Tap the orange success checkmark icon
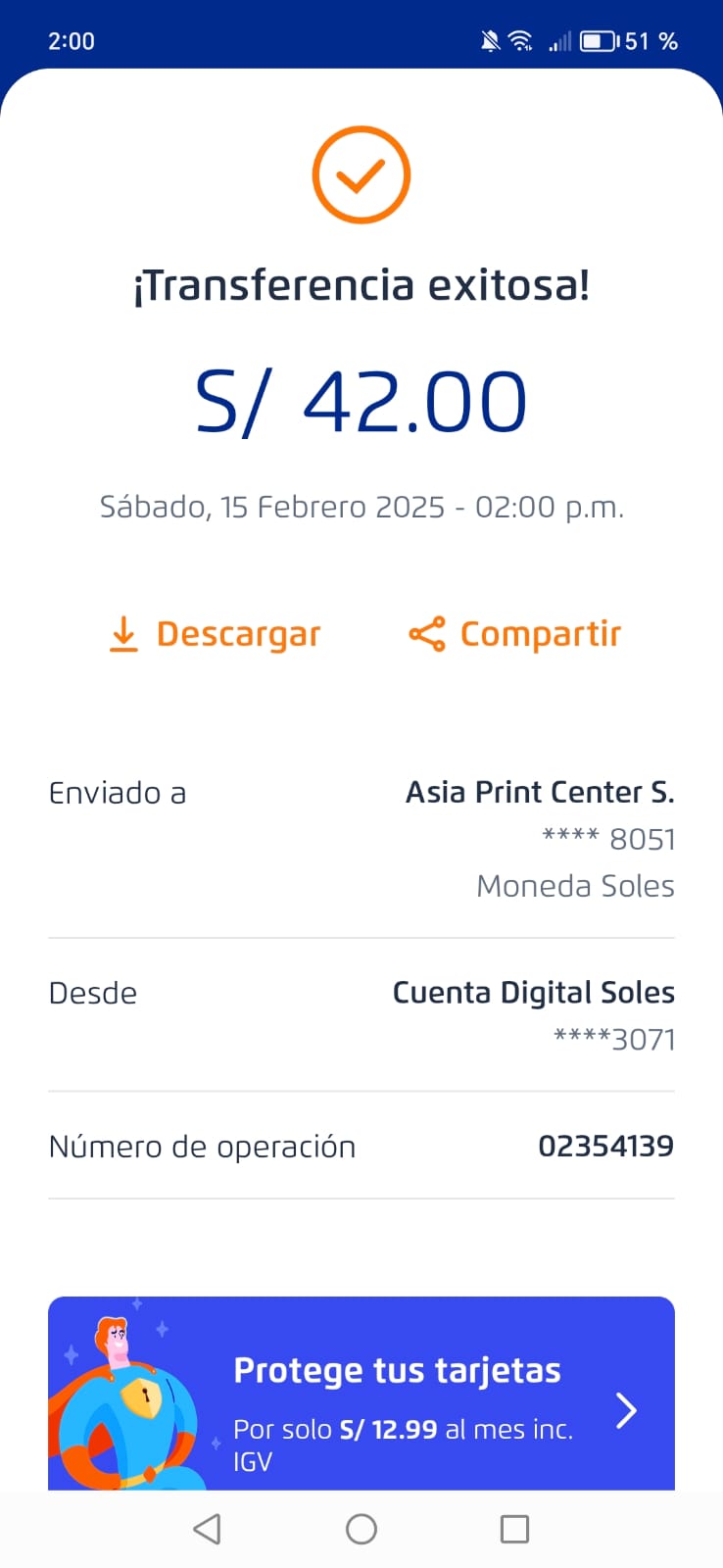 coord(361,175)
